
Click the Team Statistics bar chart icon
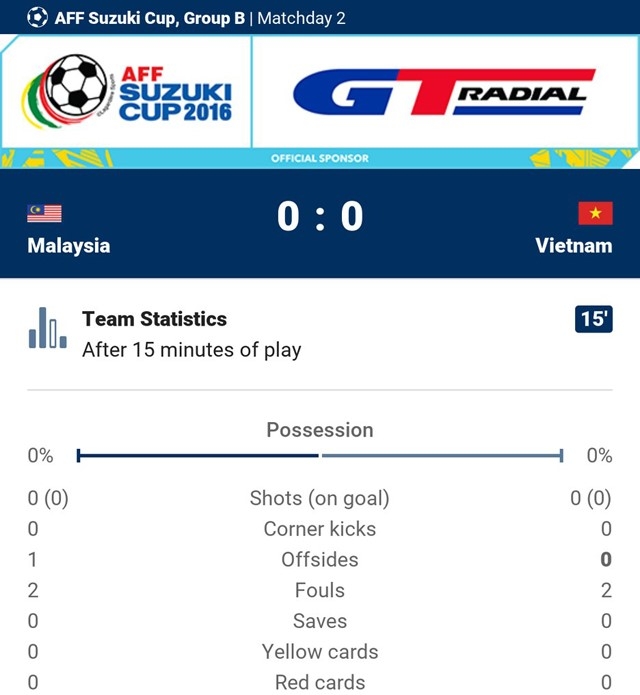pyautogui.click(x=47, y=329)
